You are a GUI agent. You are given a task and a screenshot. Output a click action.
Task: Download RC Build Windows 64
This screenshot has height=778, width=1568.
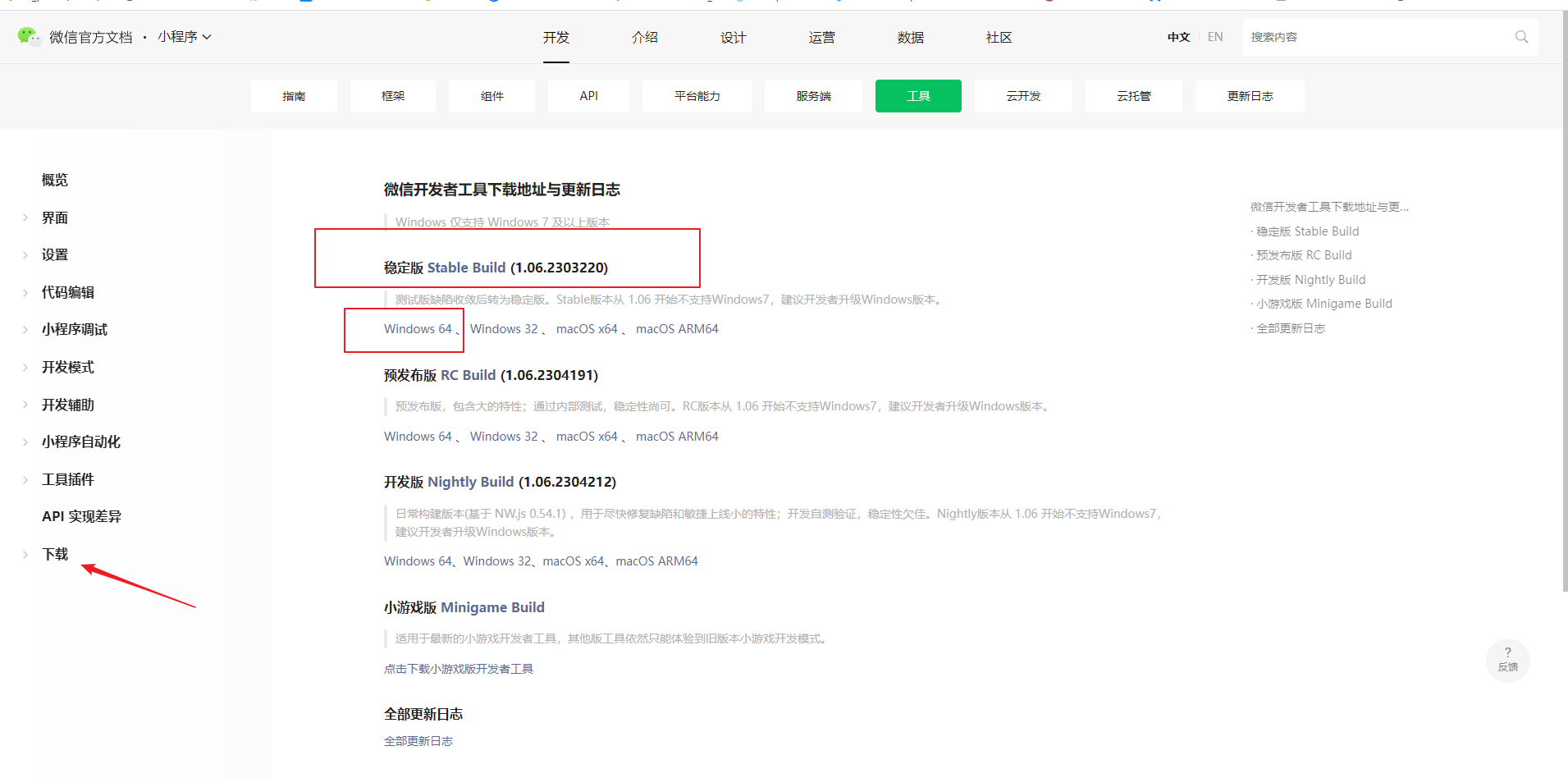pyautogui.click(x=418, y=437)
